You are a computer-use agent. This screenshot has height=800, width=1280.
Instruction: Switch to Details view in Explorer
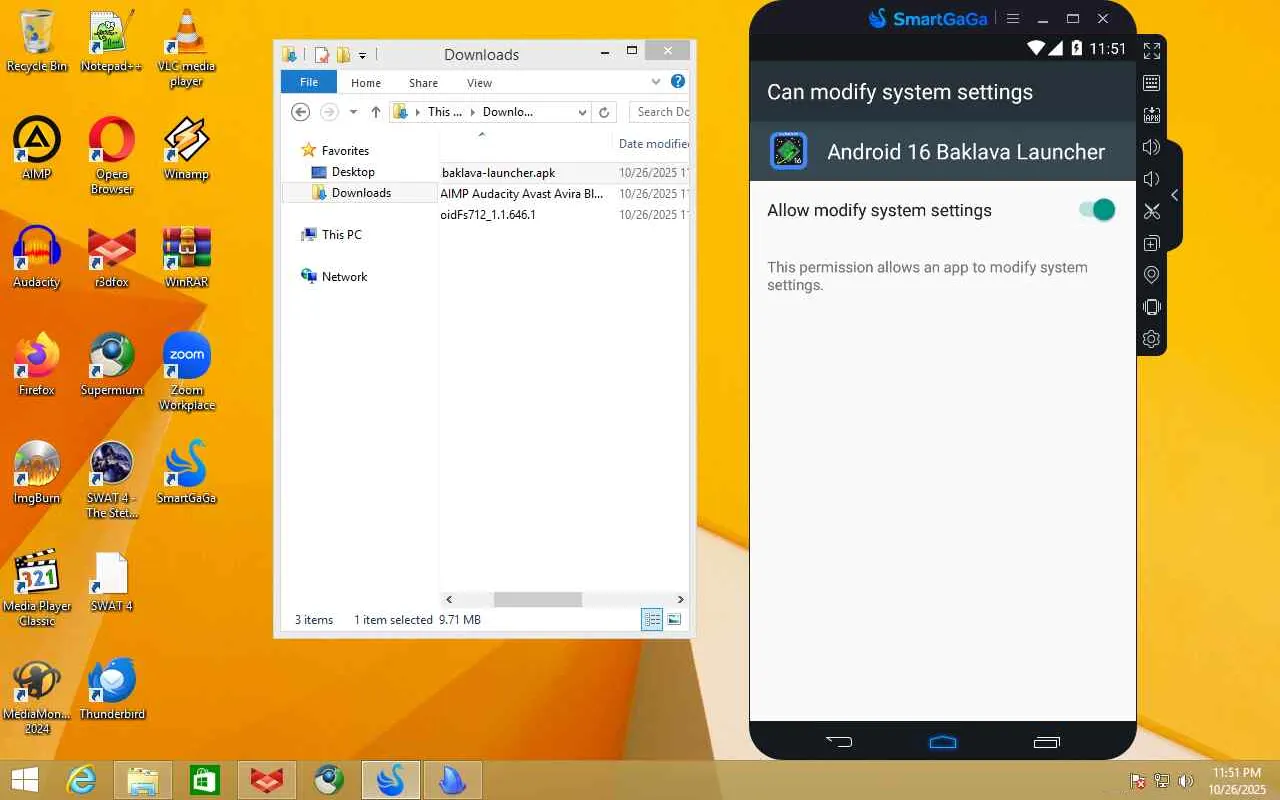coord(652,620)
